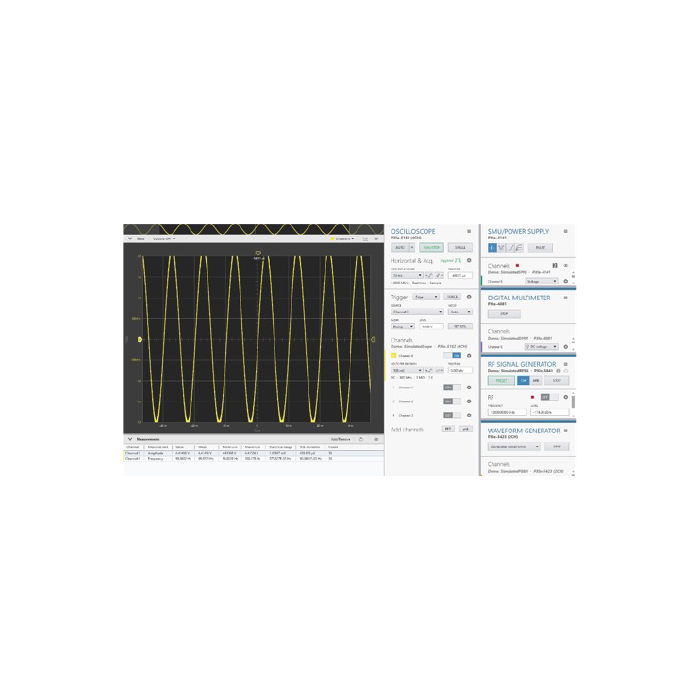Viewport: 700px width, 700px height.
Task: Open Trigger settings gear icon
Action: point(469,297)
